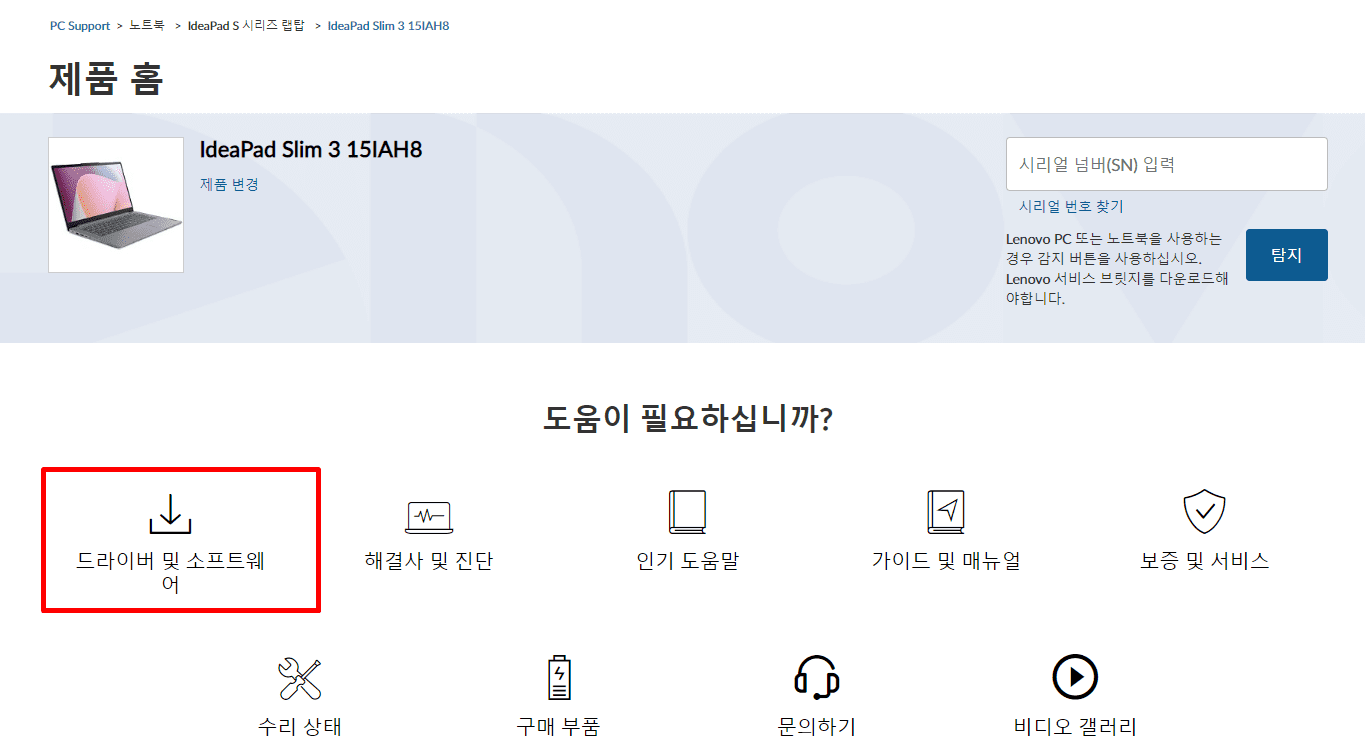
Task: Open the drivers and software download icon
Action: point(170,513)
